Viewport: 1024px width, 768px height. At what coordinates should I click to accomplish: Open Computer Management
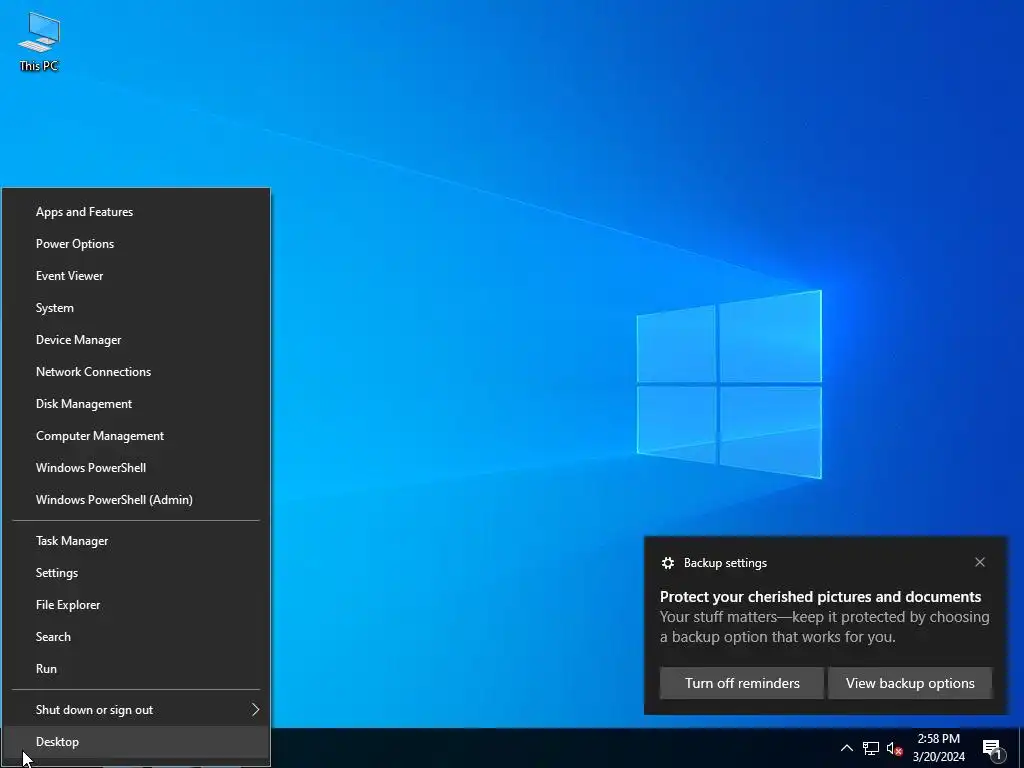coord(136,436)
